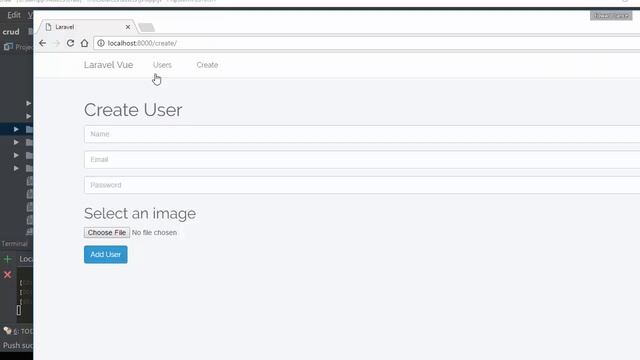Screen dimensions: 640x360
Task: Focus the Email input field
Action: (362, 160)
